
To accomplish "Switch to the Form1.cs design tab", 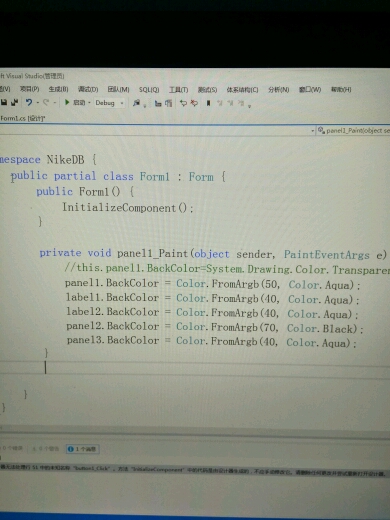I will 23,118.
